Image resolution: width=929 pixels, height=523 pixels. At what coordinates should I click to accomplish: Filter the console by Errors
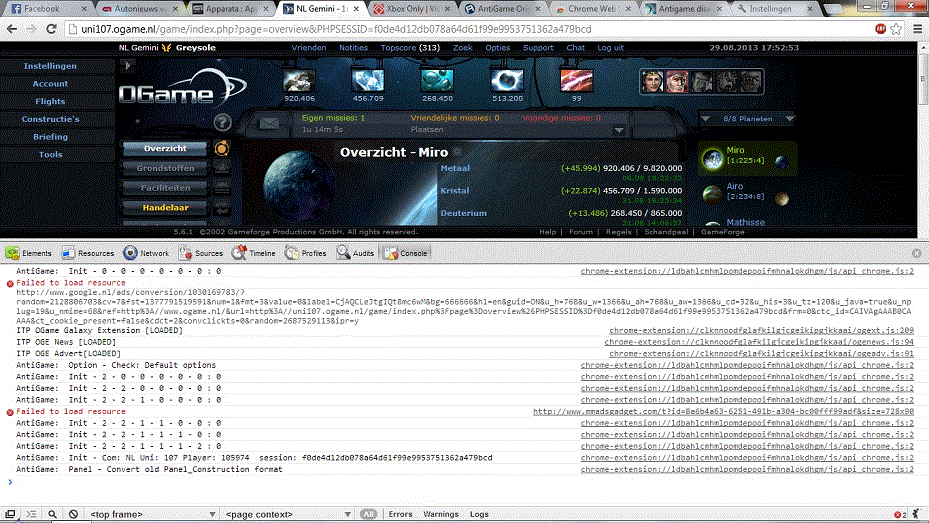pyautogui.click(x=401, y=514)
